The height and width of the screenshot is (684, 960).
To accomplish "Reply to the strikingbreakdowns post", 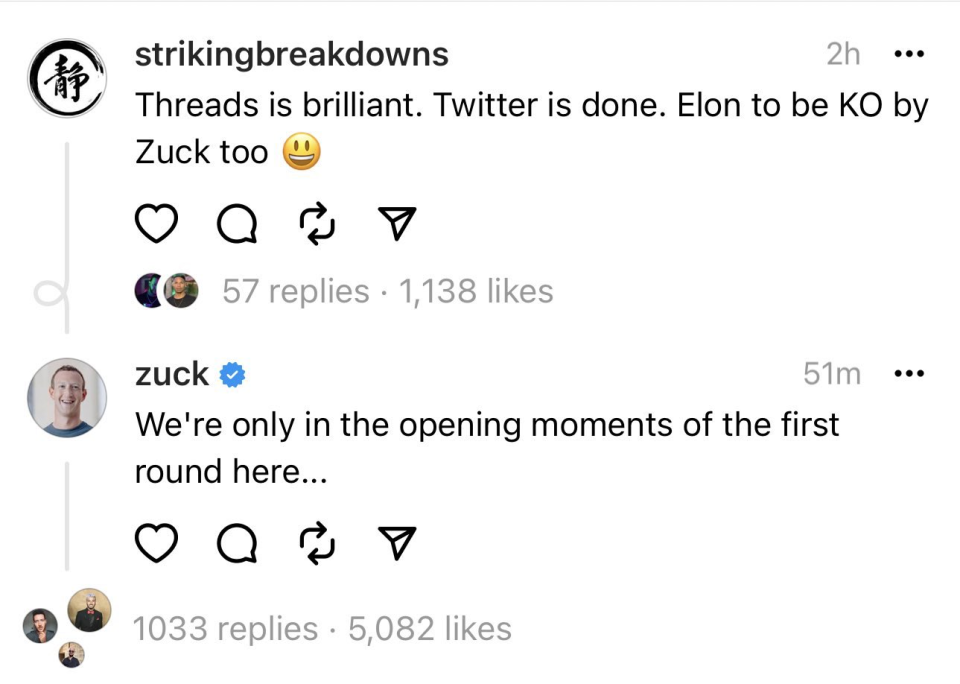I will (x=237, y=225).
